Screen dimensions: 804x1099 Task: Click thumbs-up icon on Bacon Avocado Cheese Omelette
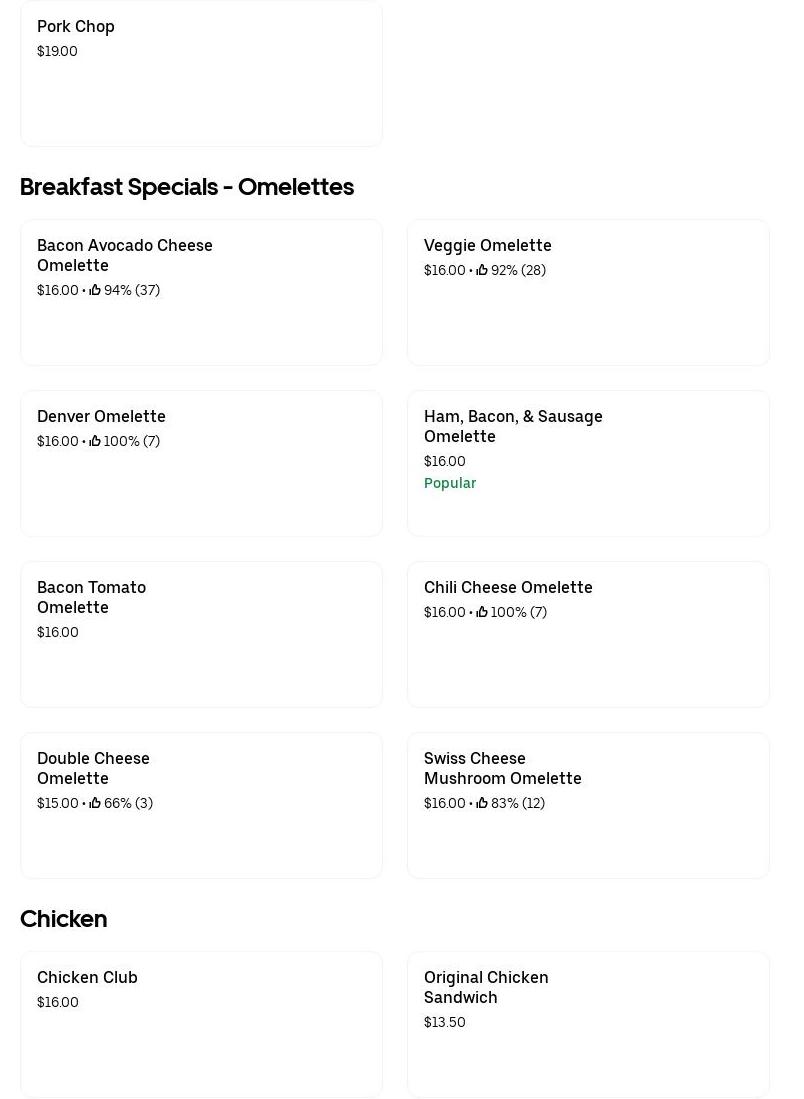tap(95, 290)
